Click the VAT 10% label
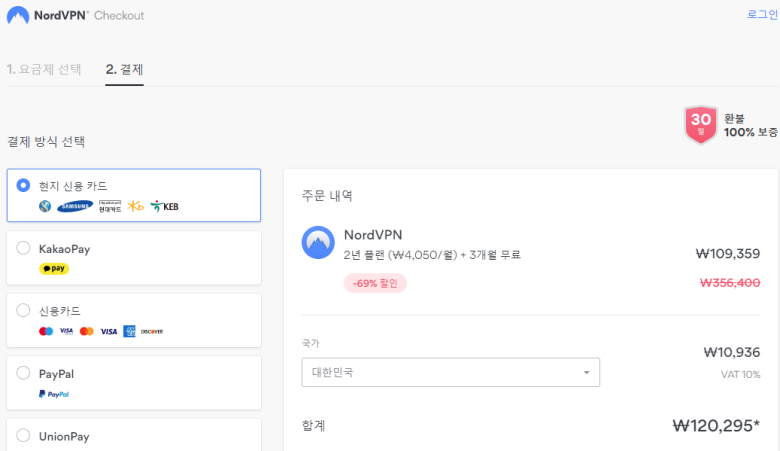The height and width of the screenshot is (451, 780). (x=740, y=374)
